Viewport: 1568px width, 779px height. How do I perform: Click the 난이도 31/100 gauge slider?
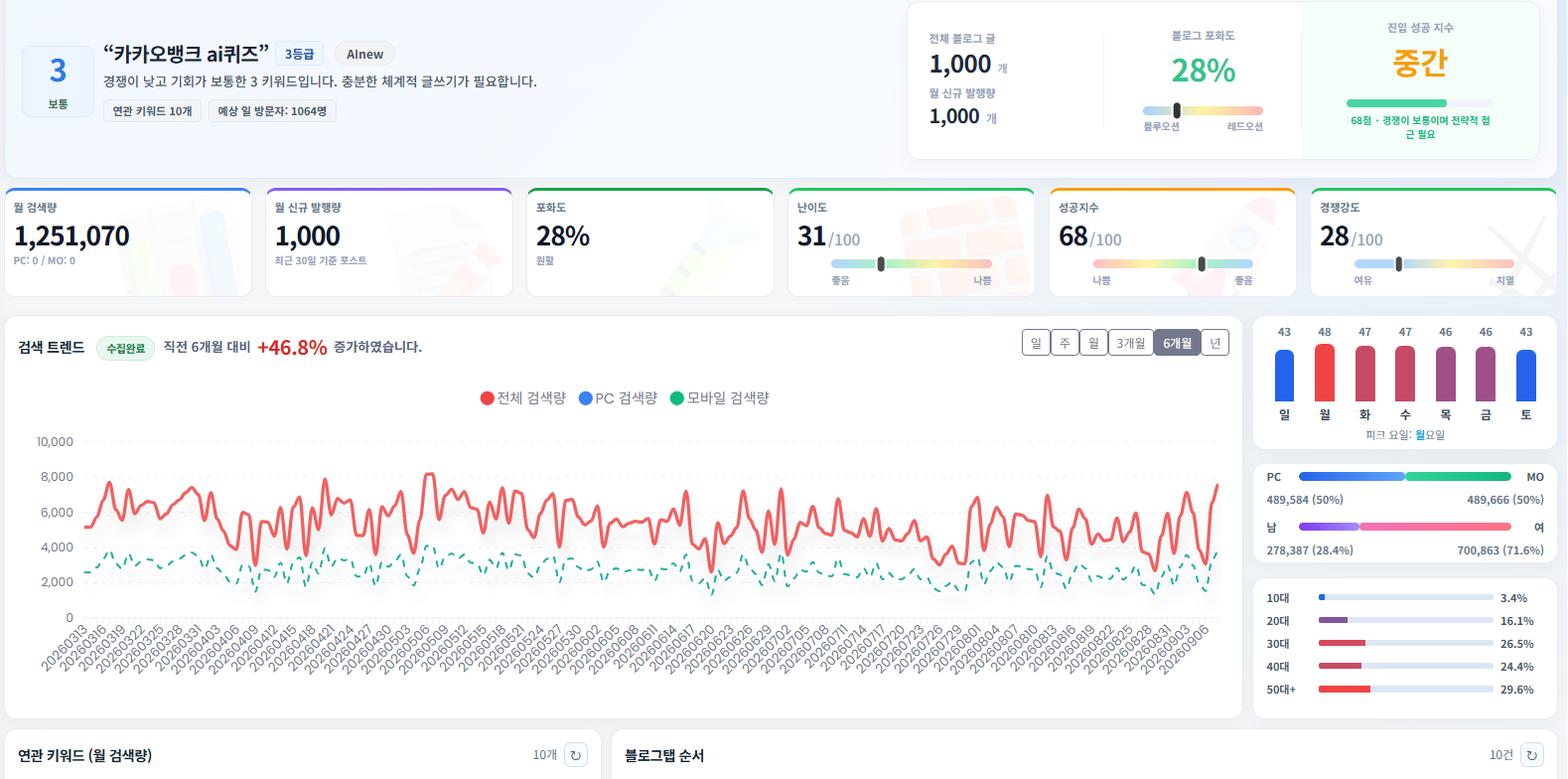(881, 263)
